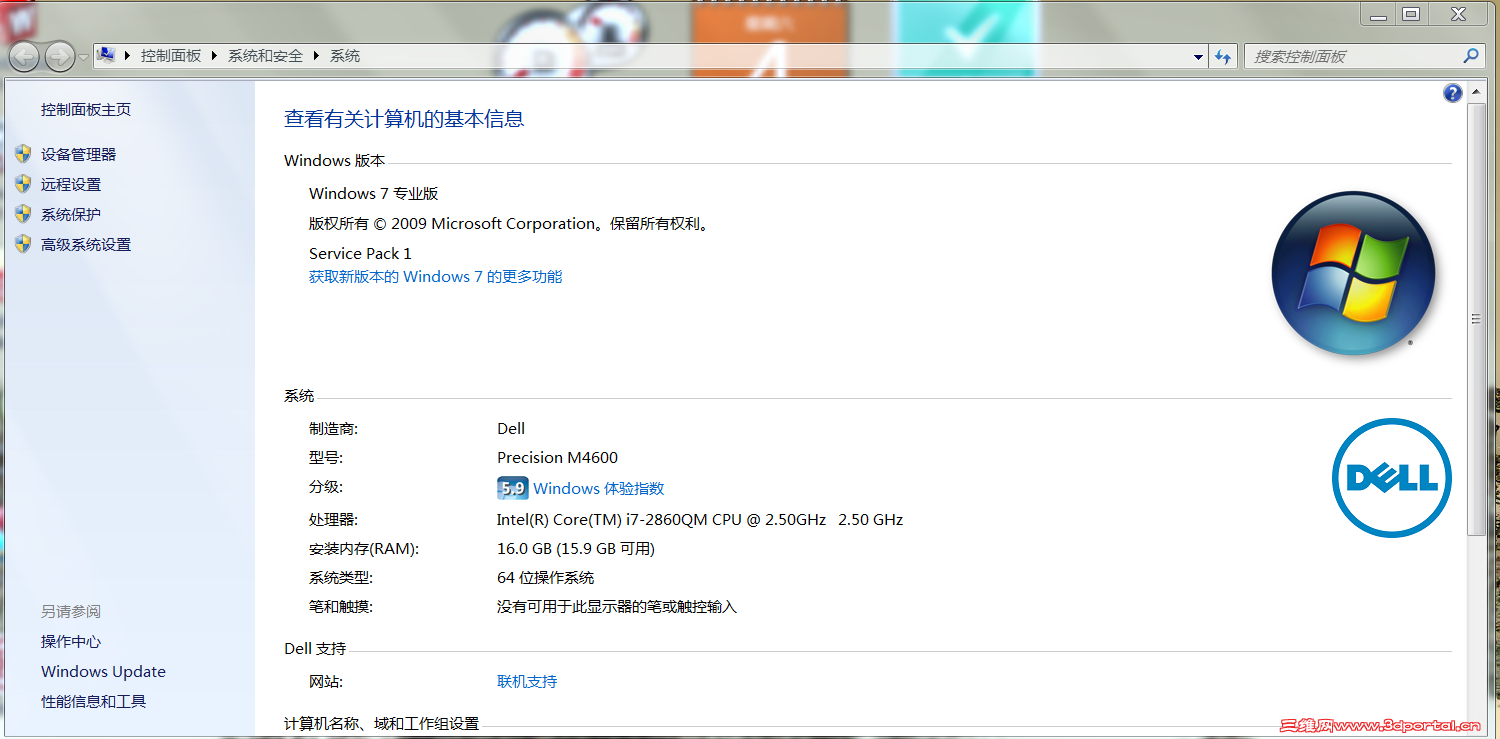Image resolution: width=1500 pixels, height=739 pixels.
Task: Open help with the blue question mark icon
Action: [x=1453, y=93]
